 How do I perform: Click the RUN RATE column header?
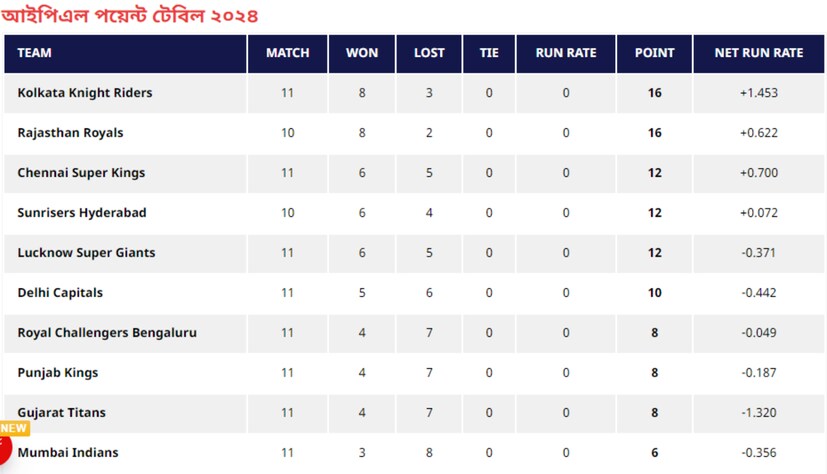[x=566, y=53]
